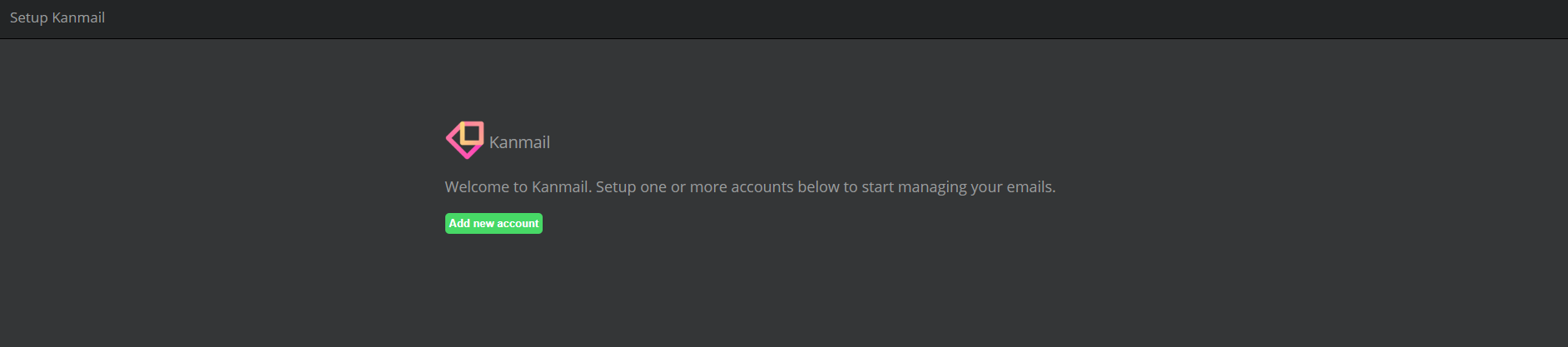Viewport: 1568px width, 347px height.
Task: Select the yellow square inside the logo
Action: point(472,133)
